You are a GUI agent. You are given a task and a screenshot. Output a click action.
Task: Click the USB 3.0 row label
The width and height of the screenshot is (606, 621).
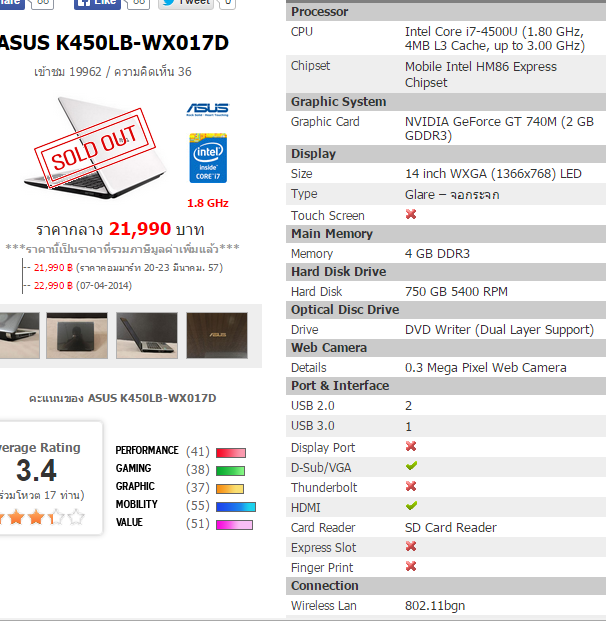pos(313,426)
